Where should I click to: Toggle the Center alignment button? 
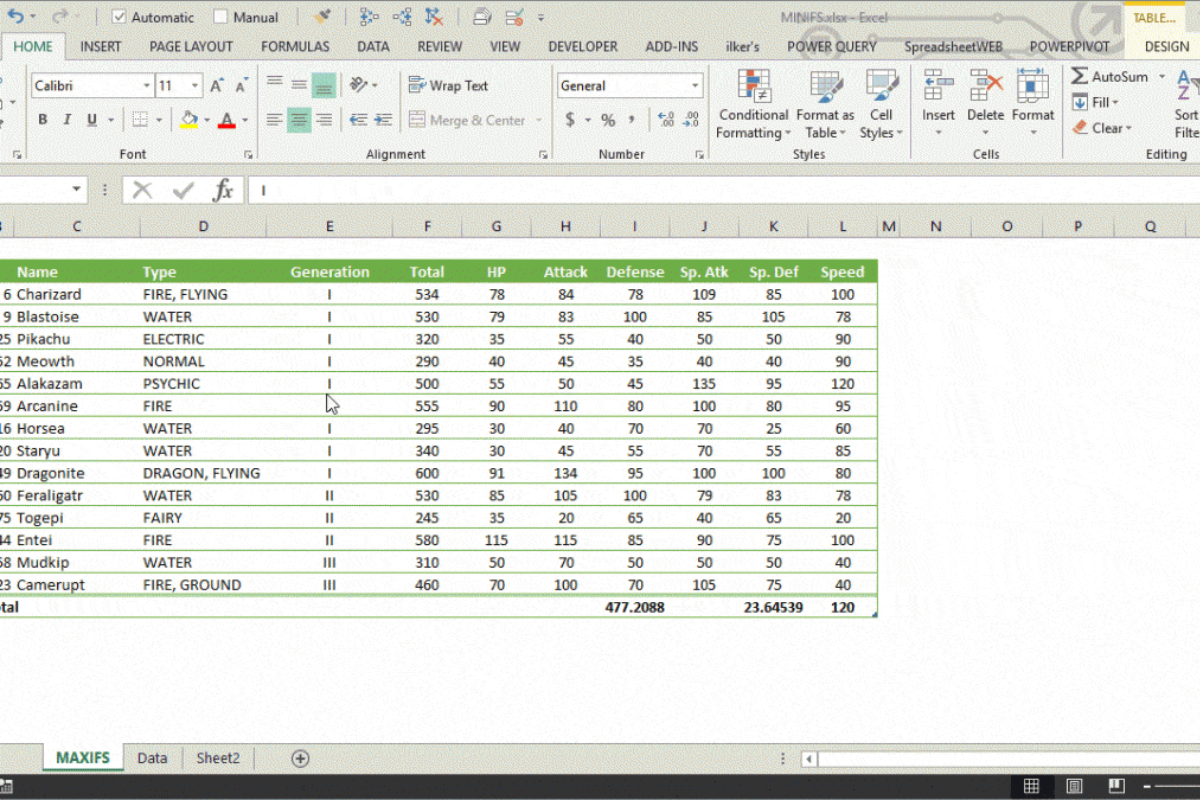point(299,120)
